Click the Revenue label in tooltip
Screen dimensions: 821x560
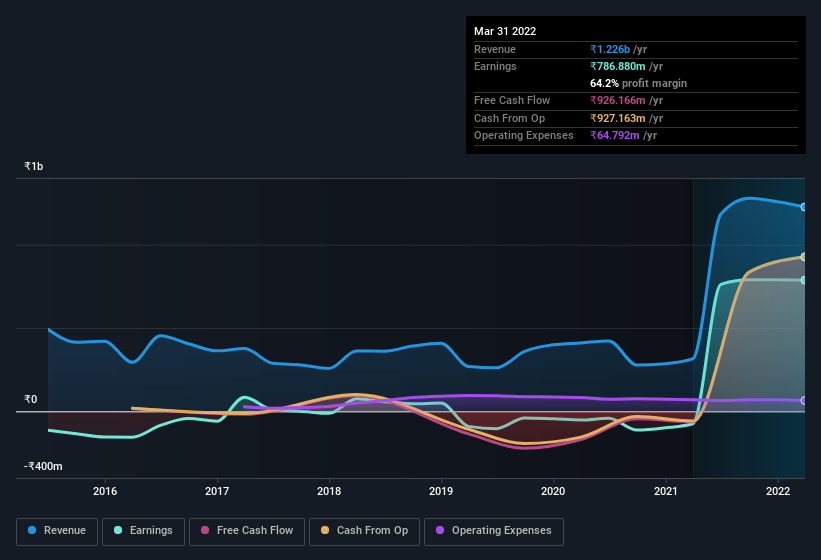[x=495, y=49]
